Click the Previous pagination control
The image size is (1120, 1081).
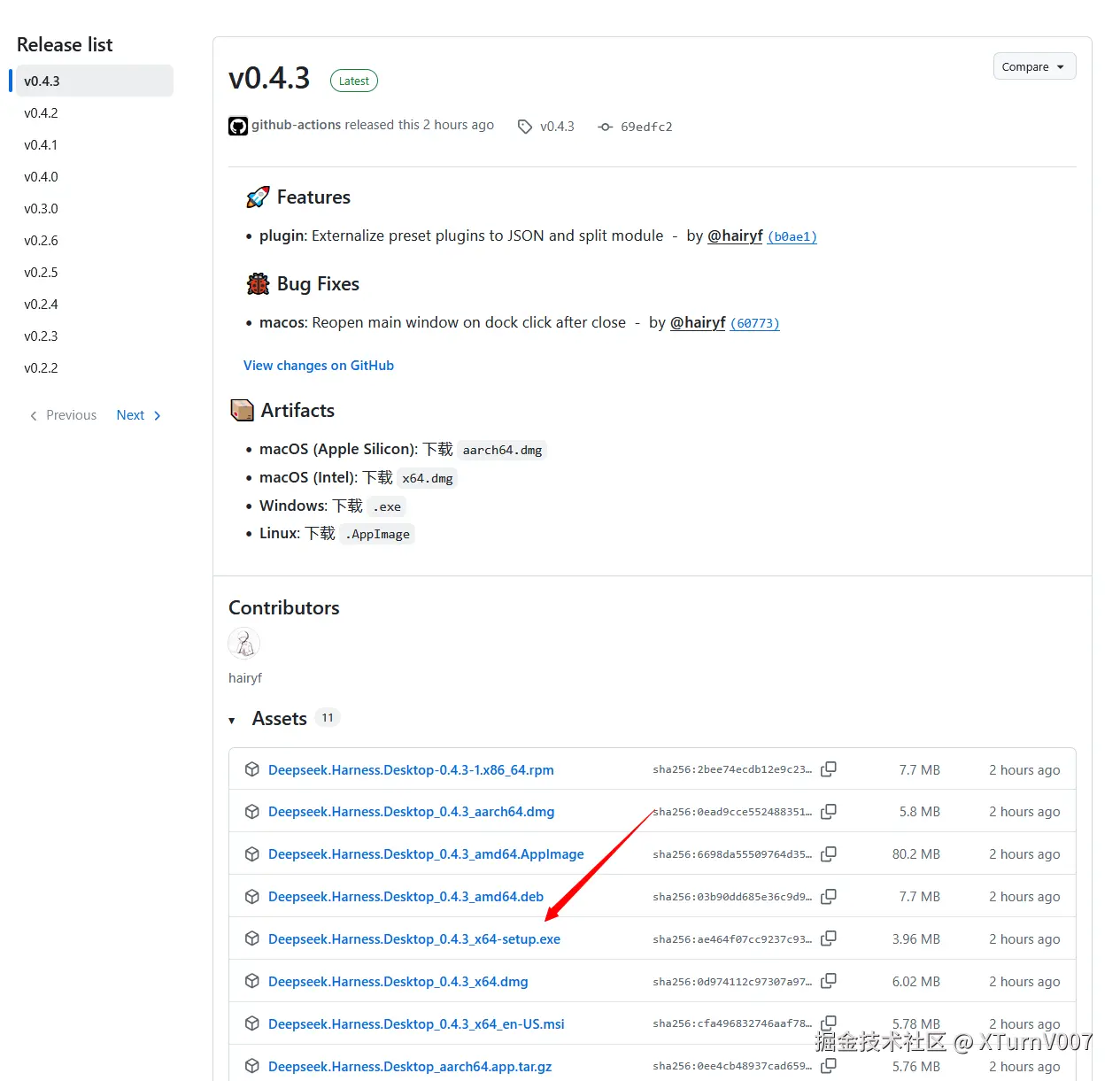click(x=63, y=415)
